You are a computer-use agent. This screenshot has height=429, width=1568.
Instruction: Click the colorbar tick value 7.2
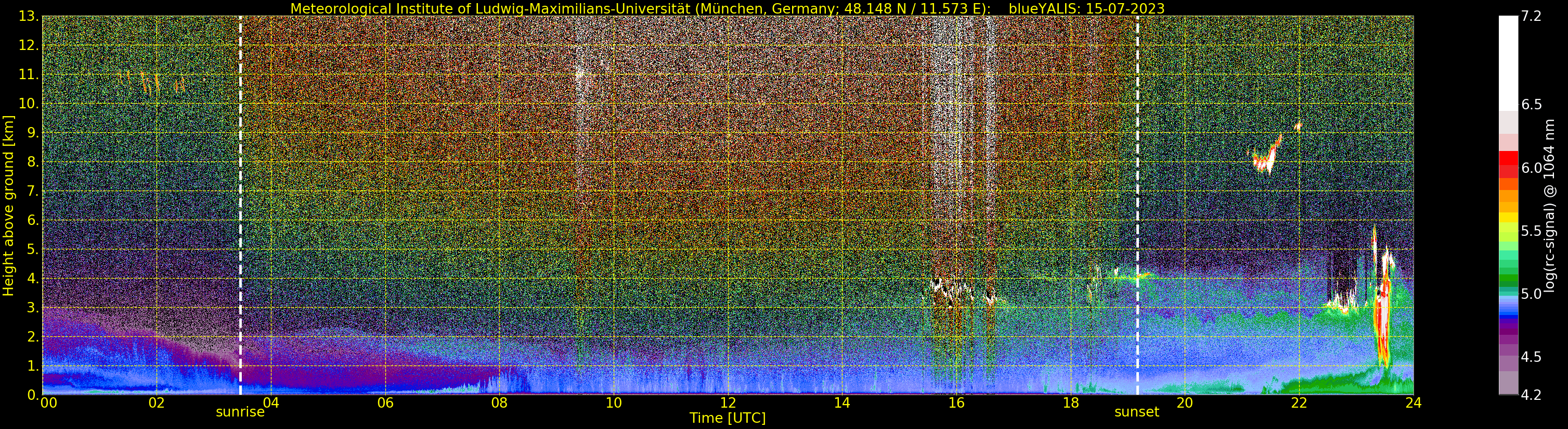pyautogui.click(x=1531, y=17)
